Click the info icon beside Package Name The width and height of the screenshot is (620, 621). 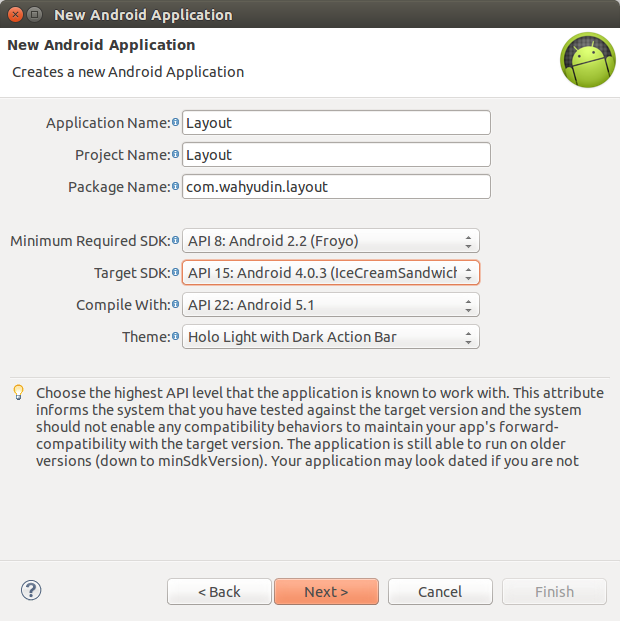175,187
